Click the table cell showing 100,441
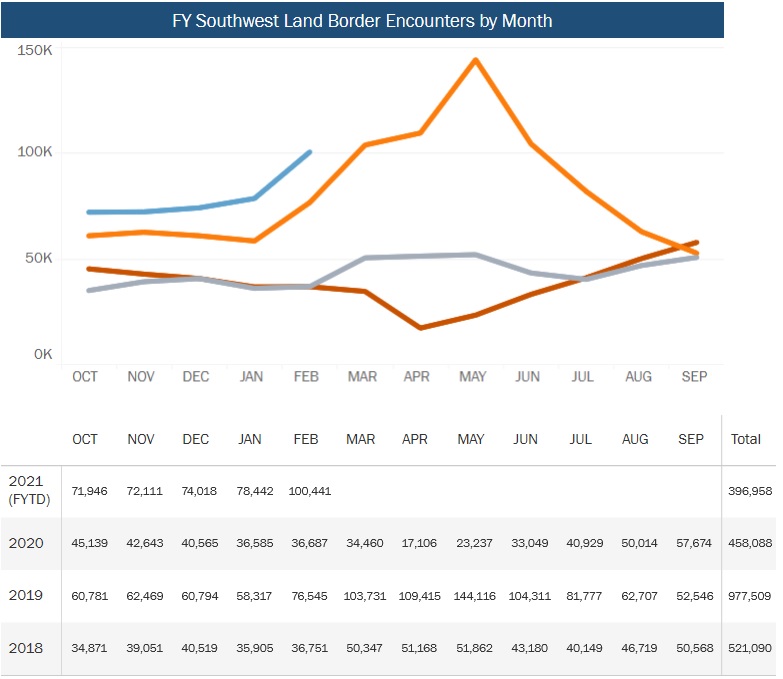Screen dimensions: 783x679 click(x=309, y=491)
